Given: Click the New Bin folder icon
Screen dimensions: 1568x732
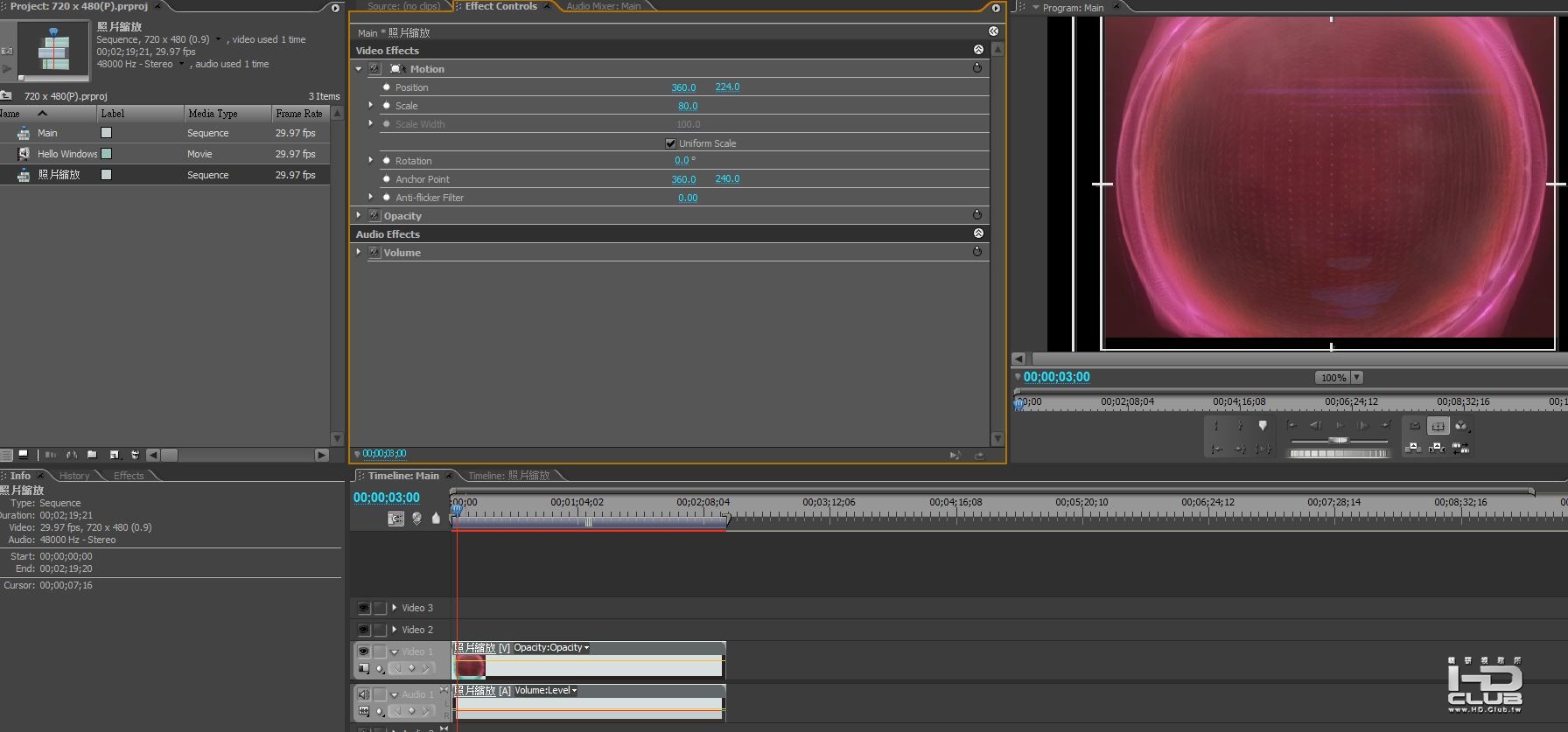Looking at the screenshot, I should [92, 455].
